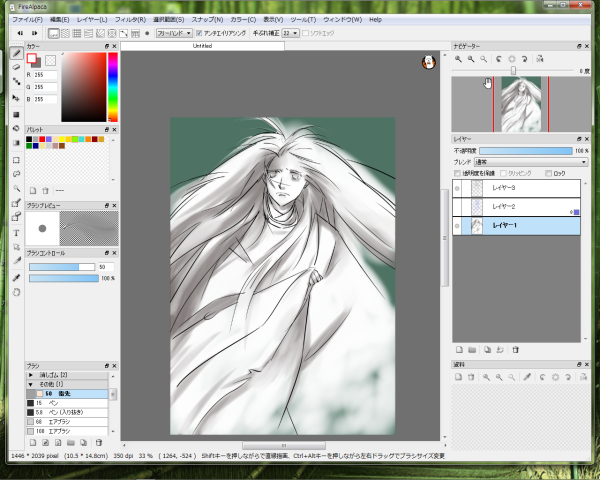Open the 編集(E) menu
600x480 pixels.
[60, 20]
